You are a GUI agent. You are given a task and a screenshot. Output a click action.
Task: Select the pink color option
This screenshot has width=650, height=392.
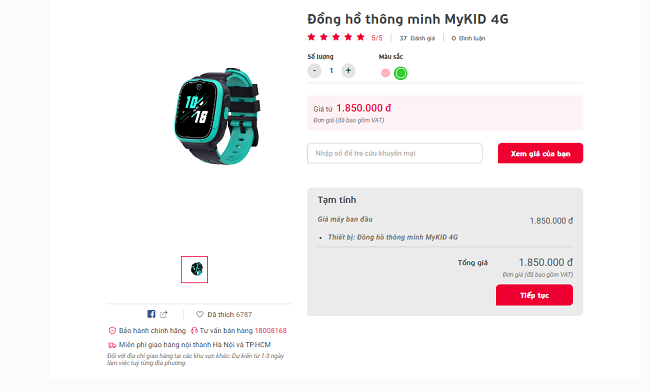coord(386,73)
